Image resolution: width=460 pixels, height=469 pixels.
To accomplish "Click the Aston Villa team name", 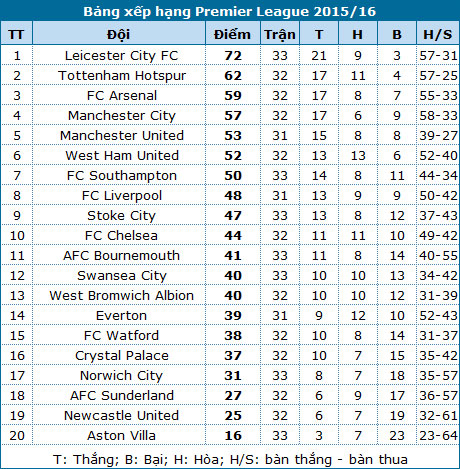I will click(x=122, y=436).
